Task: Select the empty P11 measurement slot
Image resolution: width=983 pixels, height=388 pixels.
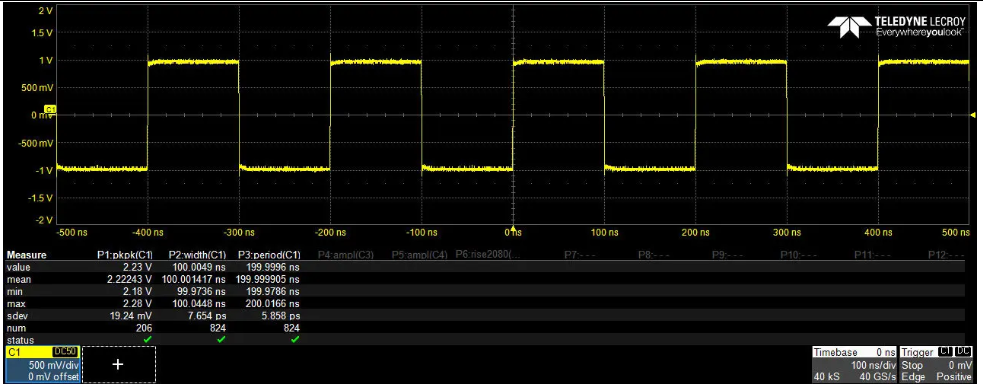Action: (x=873, y=256)
